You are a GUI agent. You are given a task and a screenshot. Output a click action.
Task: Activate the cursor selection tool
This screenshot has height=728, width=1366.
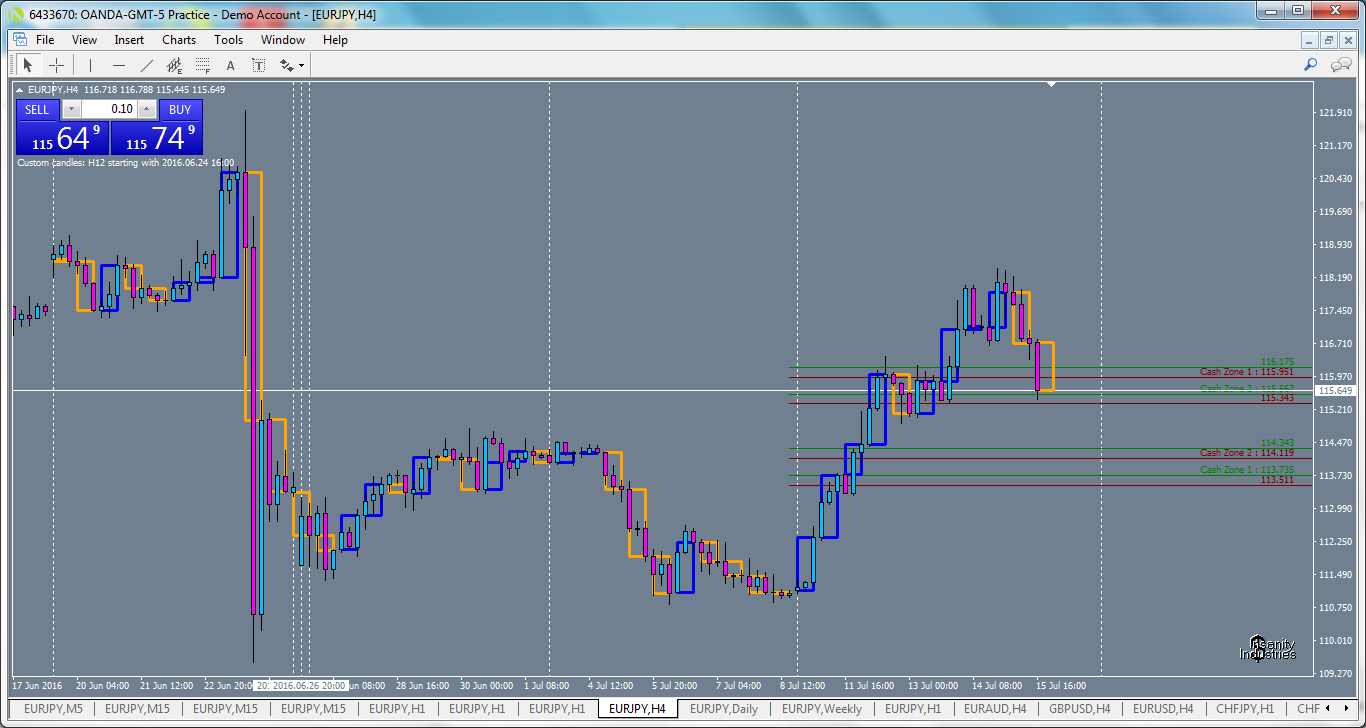coord(27,65)
